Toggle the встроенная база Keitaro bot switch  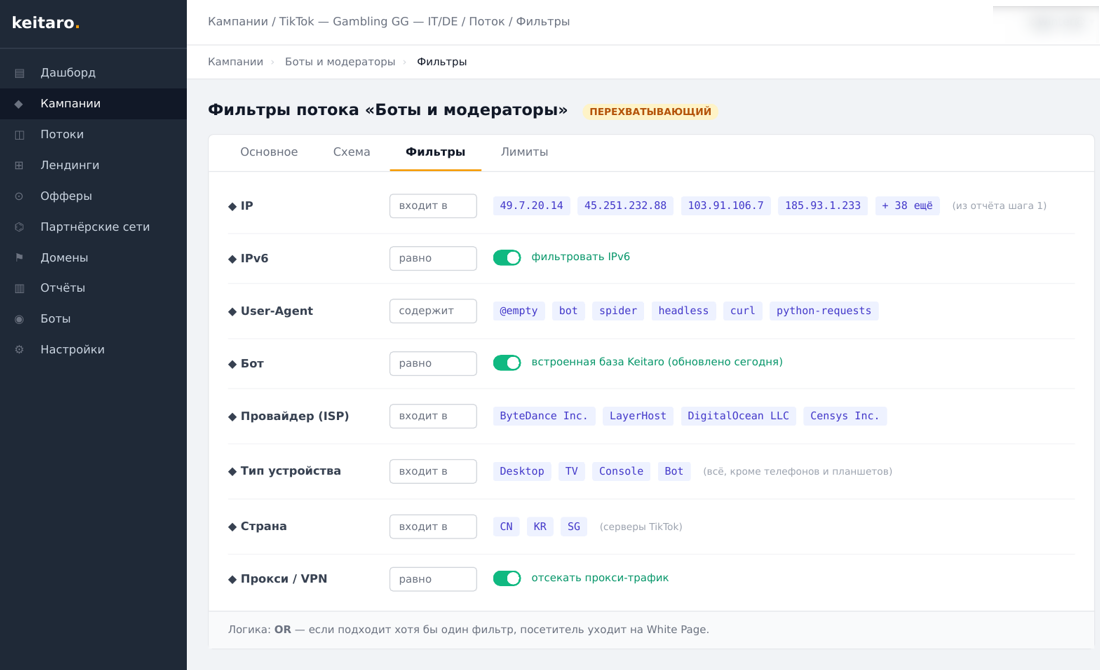pyautogui.click(x=507, y=363)
